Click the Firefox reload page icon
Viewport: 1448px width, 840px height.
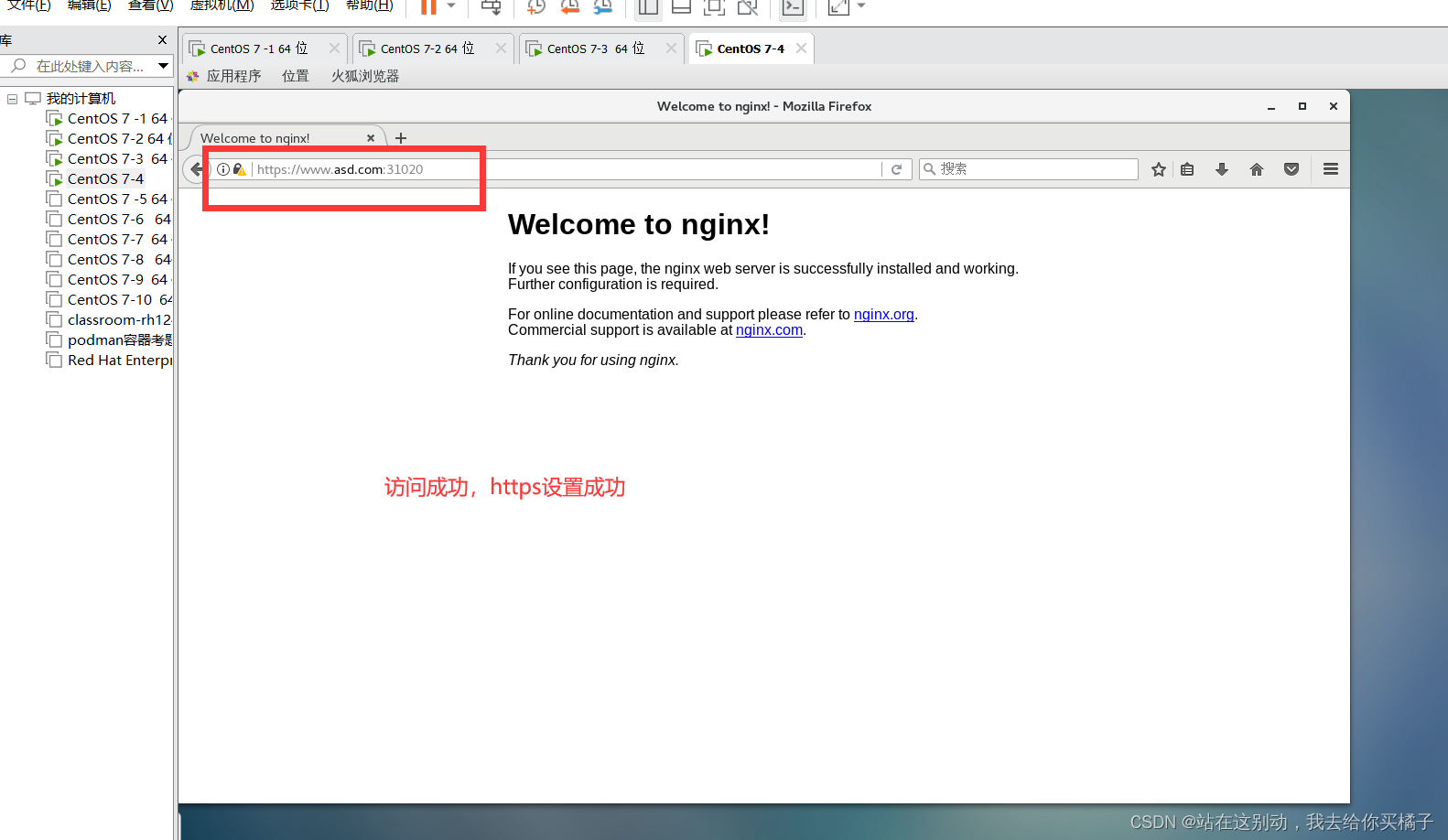tap(897, 169)
